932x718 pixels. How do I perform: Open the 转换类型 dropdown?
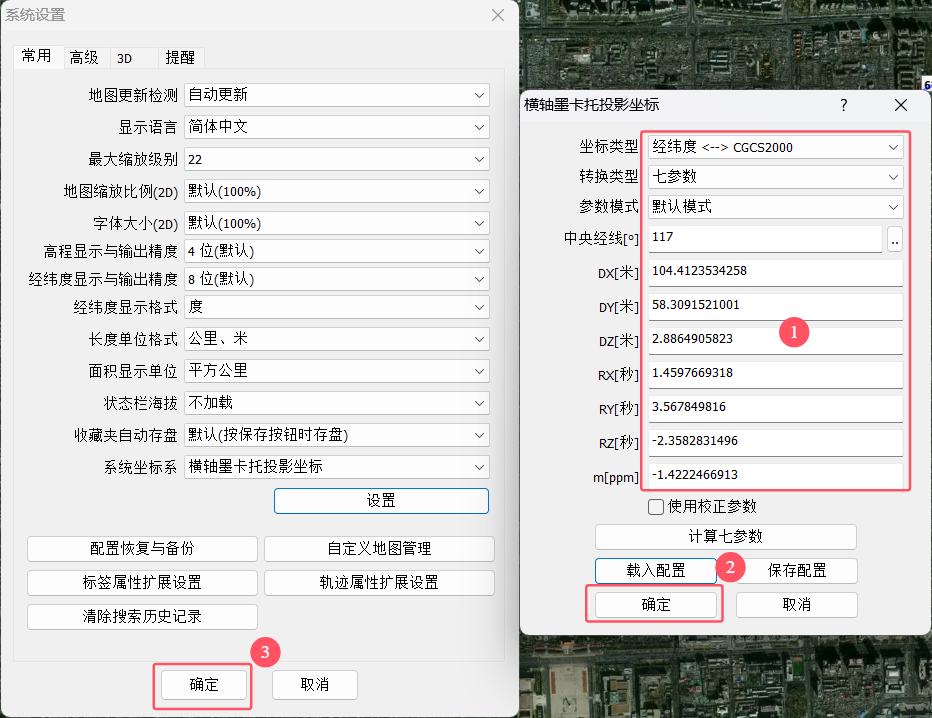click(775, 177)
